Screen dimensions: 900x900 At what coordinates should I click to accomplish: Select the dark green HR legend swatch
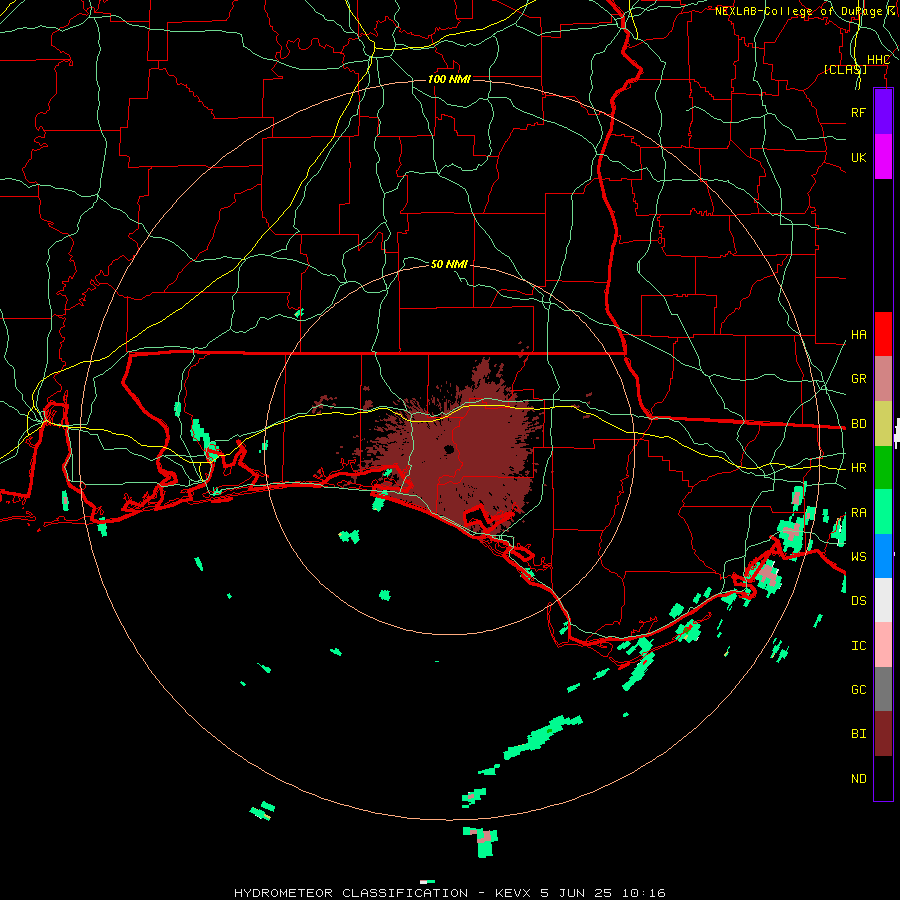tap(883, 468)
